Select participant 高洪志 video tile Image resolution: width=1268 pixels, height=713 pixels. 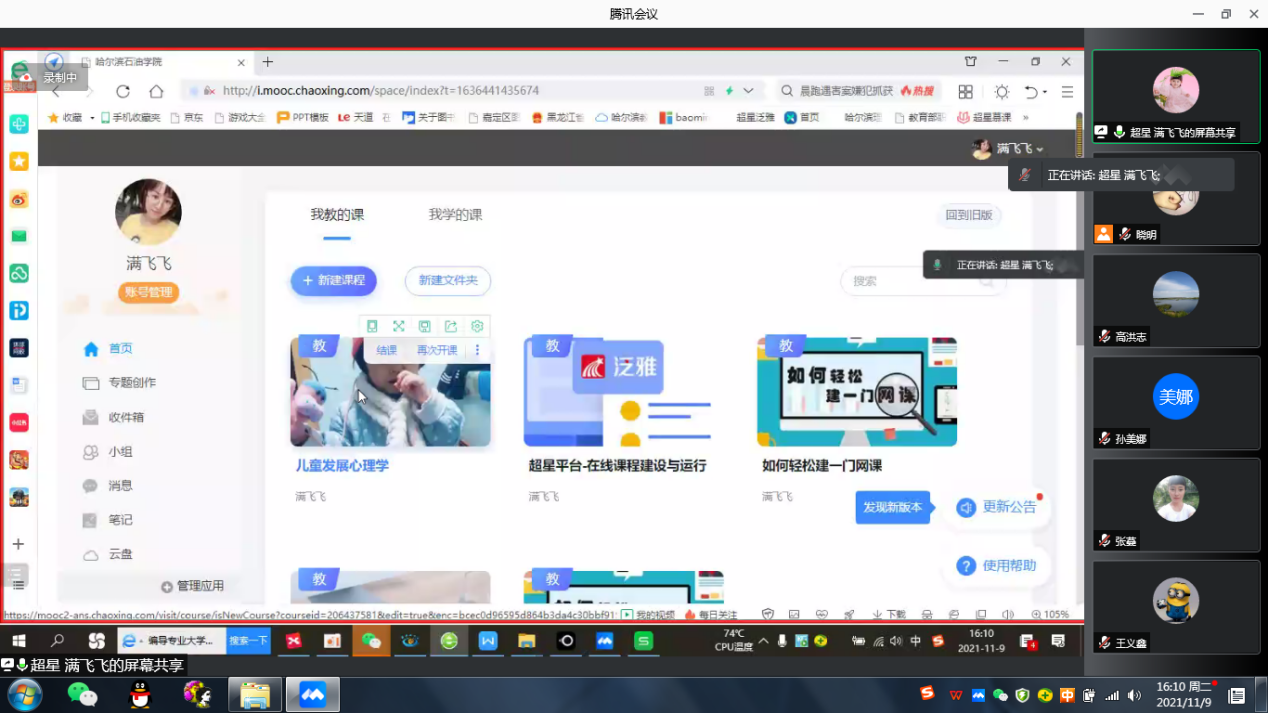pos(1175,300)
